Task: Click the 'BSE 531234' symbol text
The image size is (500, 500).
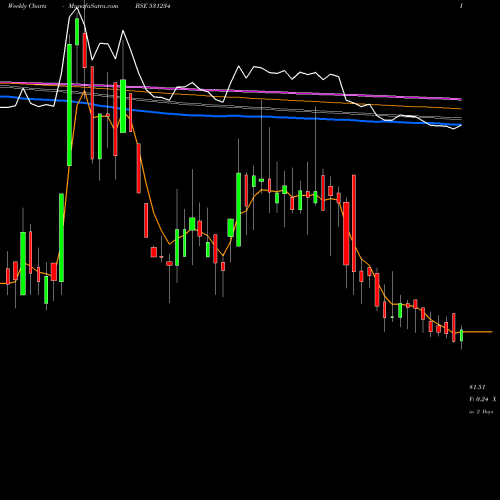Action: (153, 6)
